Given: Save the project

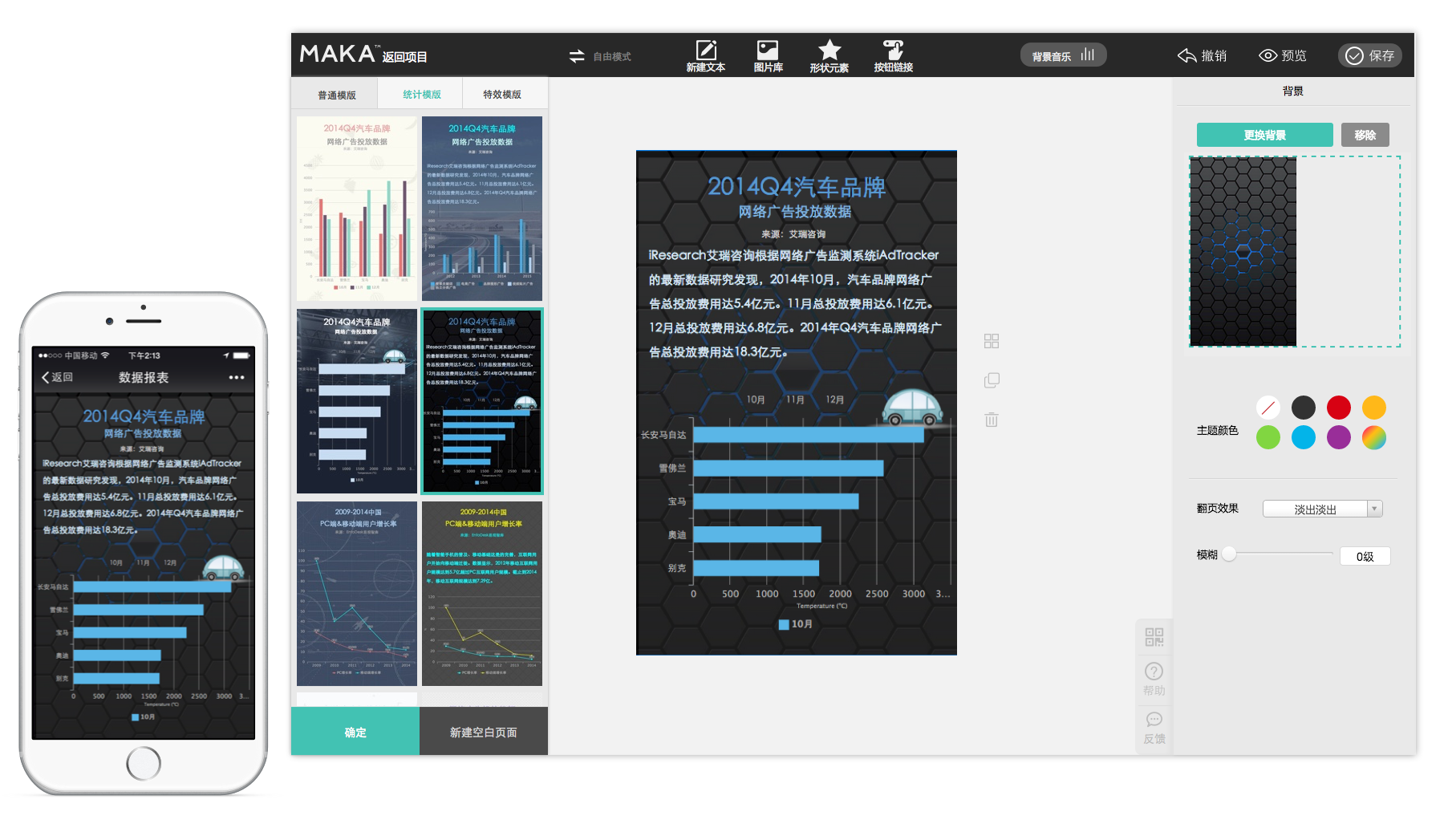Looking at the screenshot, I should pyautogui.click(x=1369, y=55).
